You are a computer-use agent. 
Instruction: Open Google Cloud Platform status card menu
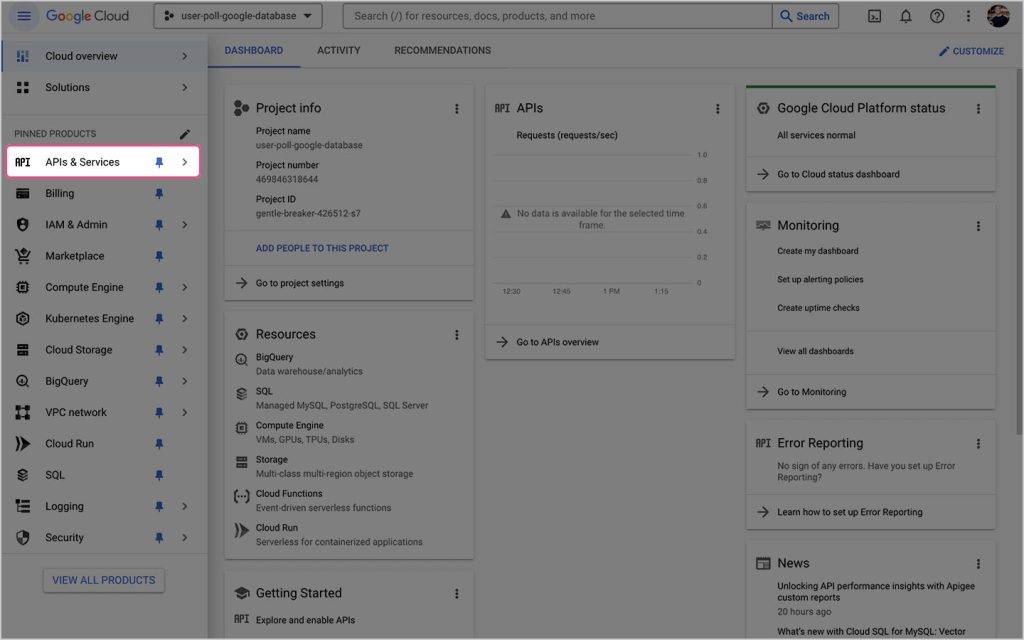coord(978,109)
